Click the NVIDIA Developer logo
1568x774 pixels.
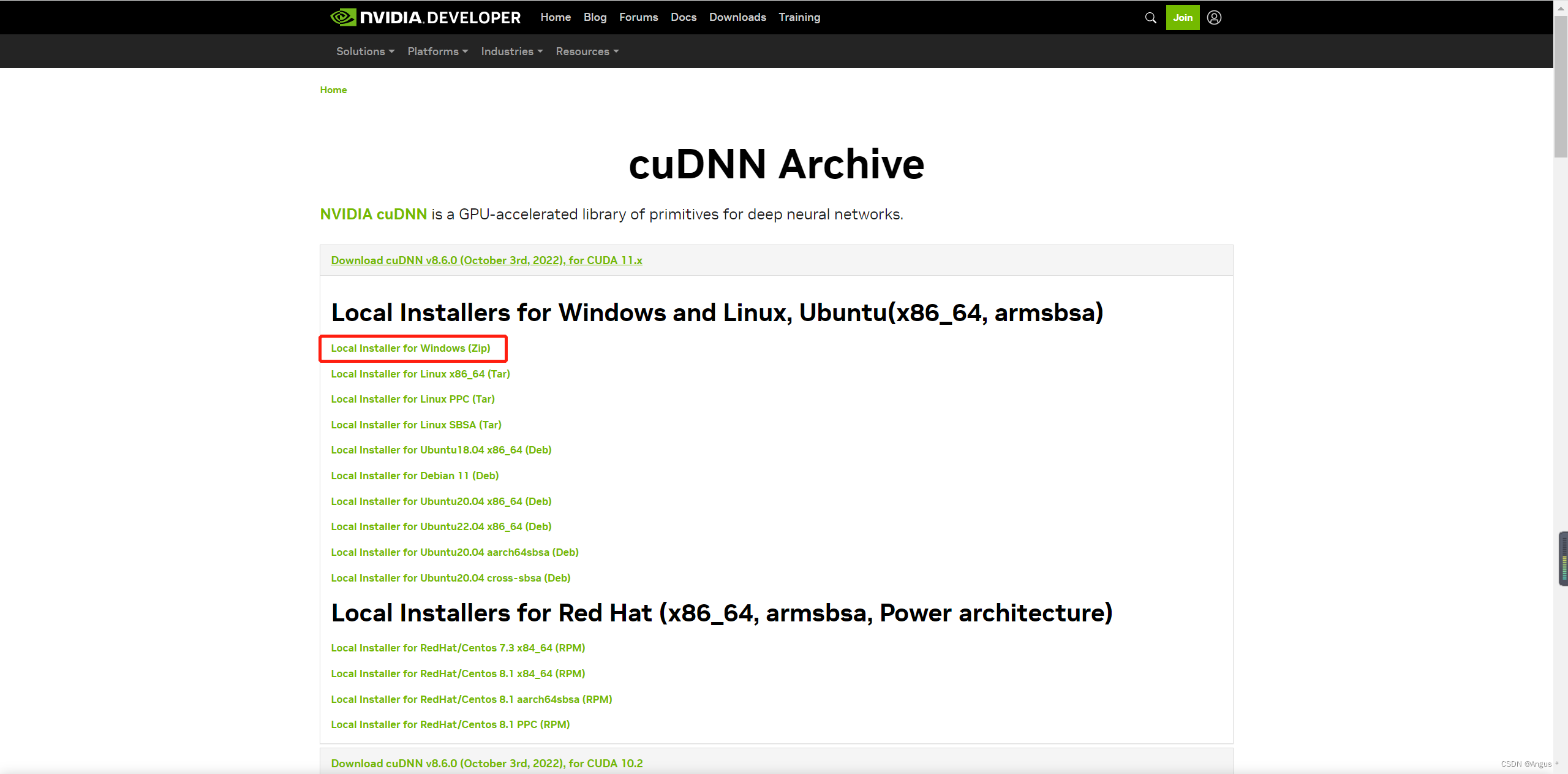tap(425, 17)
